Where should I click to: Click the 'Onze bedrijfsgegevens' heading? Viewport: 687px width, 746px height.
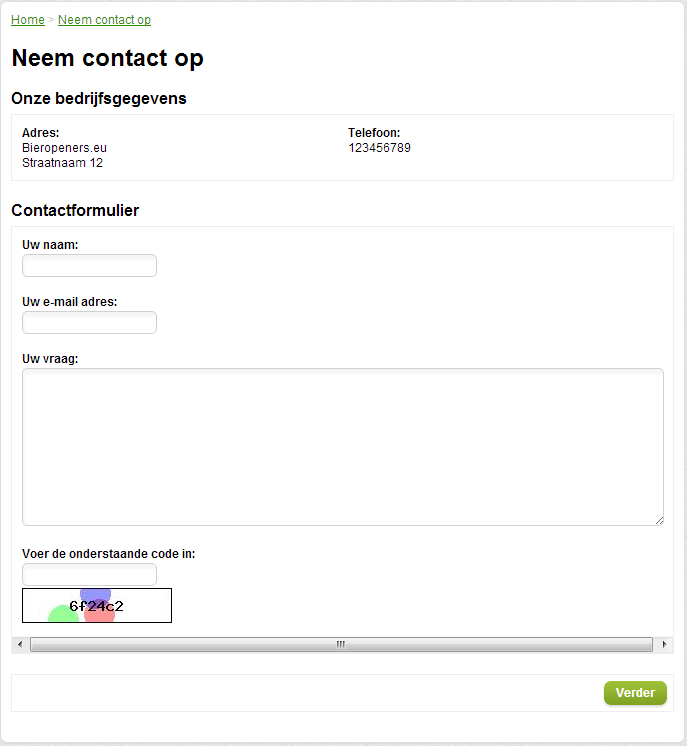pos(99,98)
